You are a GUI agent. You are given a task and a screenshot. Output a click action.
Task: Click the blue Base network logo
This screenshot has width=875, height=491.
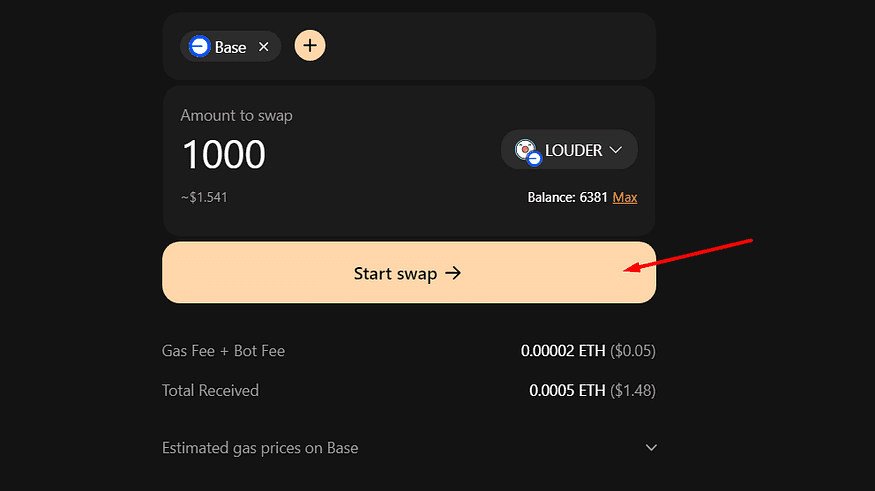pos(199,46)
